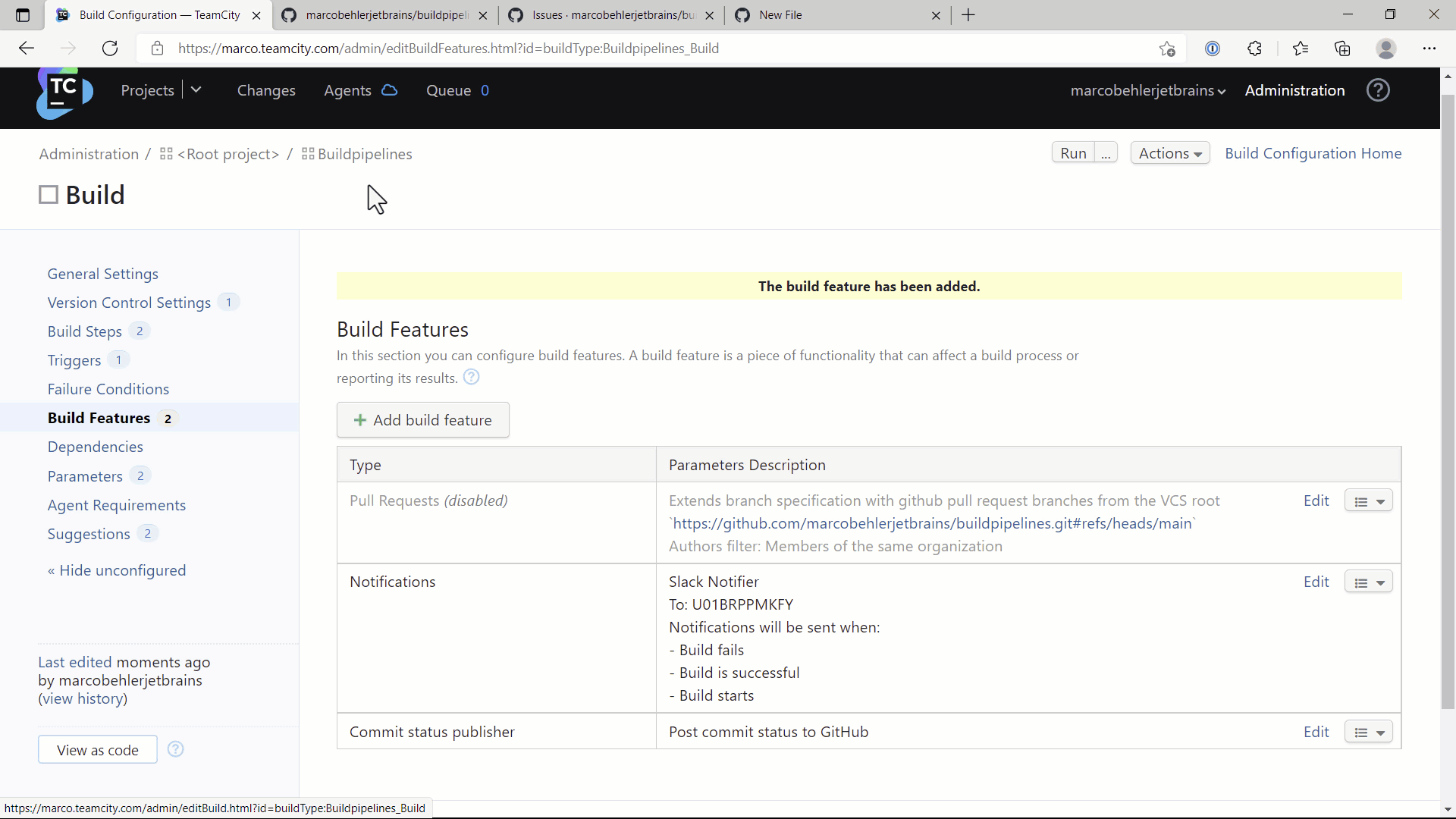Screen dimensions: 1456x819
Task: Expand the Projects dropdown chevron
Action: [196, 90]
